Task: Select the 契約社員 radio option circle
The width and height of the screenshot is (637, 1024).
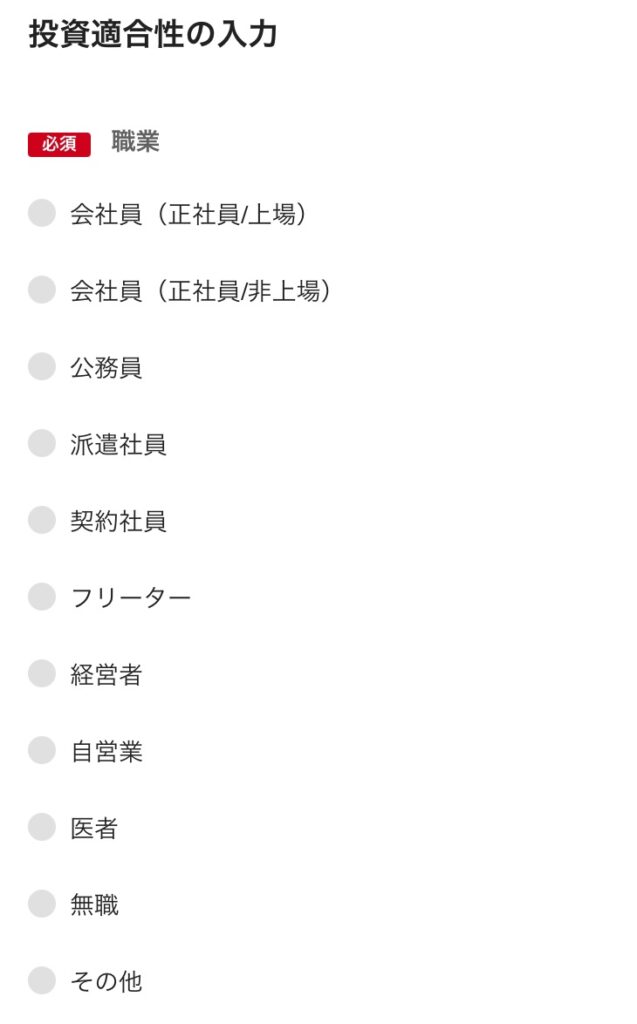Action: click(42, 520)
